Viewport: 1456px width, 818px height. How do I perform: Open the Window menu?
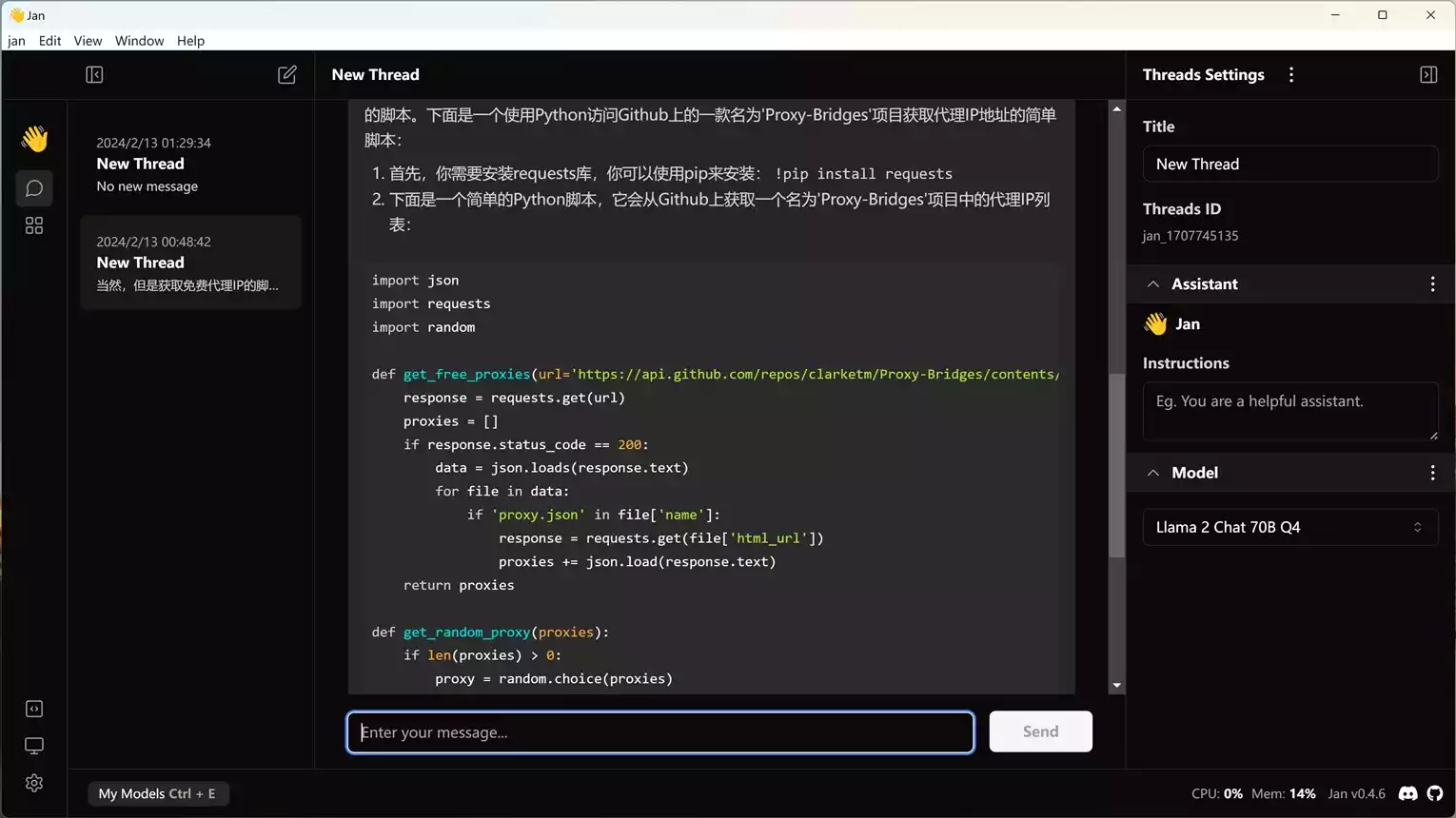139,41
